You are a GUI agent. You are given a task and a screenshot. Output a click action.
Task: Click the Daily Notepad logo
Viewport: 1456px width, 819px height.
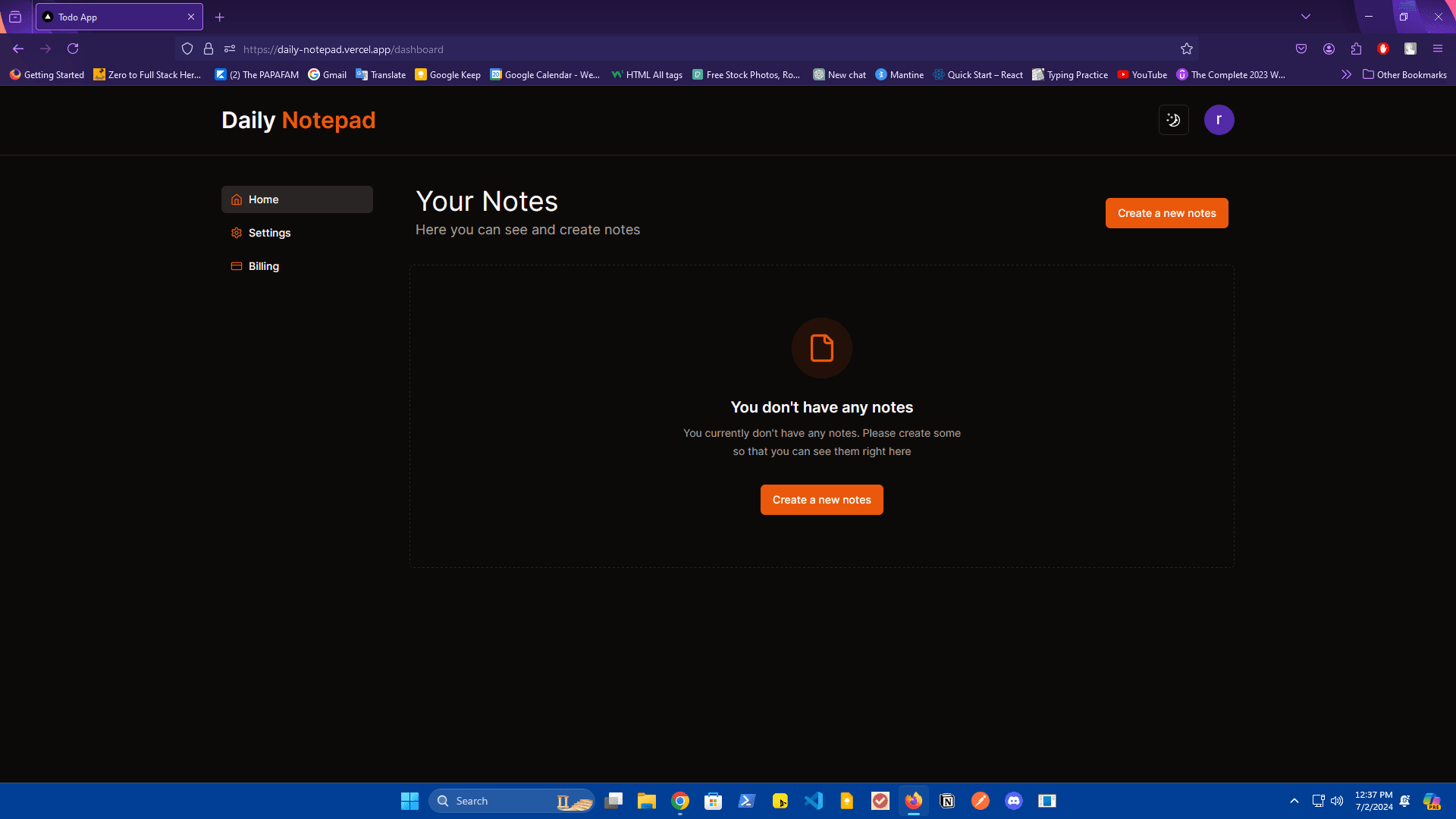point(298,120)
